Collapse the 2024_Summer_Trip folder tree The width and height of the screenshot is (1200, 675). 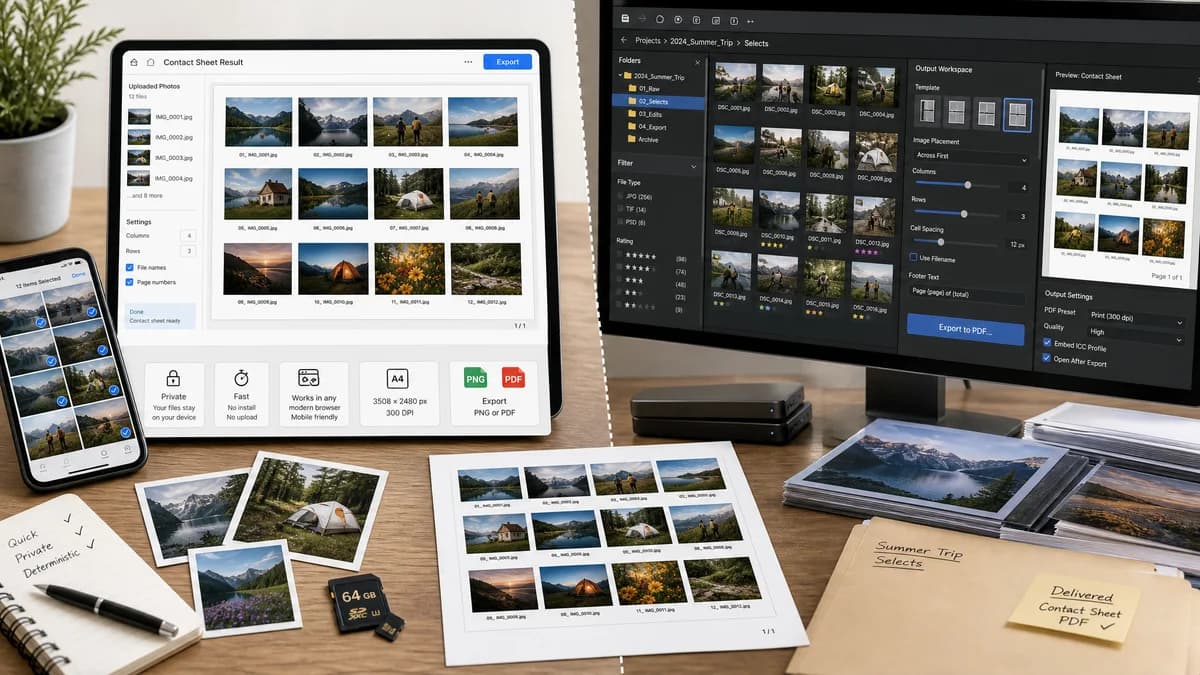point(620,76)
